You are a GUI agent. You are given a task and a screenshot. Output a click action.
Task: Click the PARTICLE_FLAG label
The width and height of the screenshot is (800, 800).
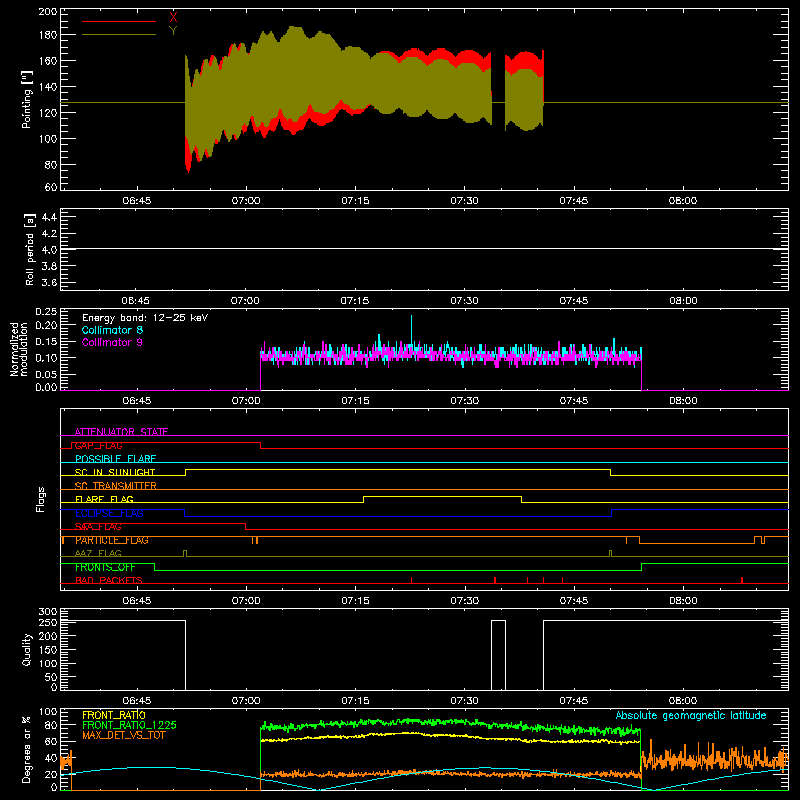(112, 540)
